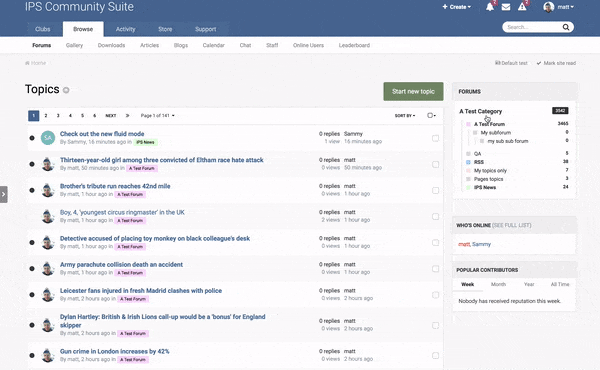Open the left sidebar arrow handle
Screen dimensions: 600x370
tap(3, 194)
